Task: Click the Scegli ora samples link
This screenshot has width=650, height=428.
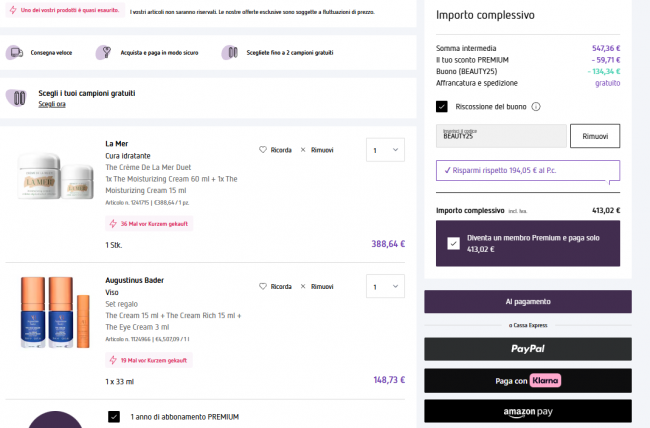Action: pyautogui.click(x=53, y=104)
